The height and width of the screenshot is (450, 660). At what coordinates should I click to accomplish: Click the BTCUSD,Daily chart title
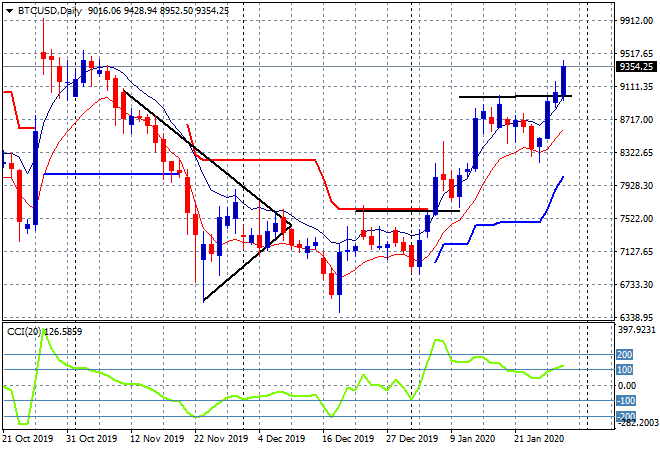point(50,11)
